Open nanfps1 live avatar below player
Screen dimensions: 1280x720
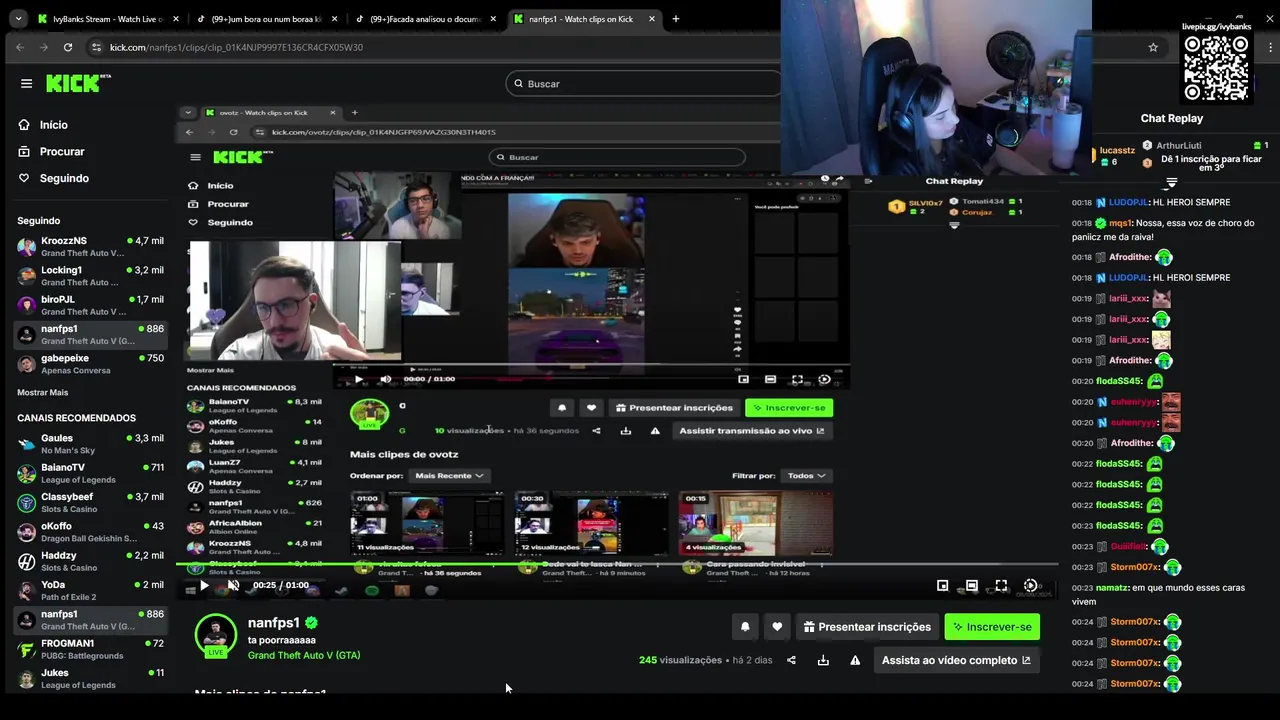(x=215, y=634)
